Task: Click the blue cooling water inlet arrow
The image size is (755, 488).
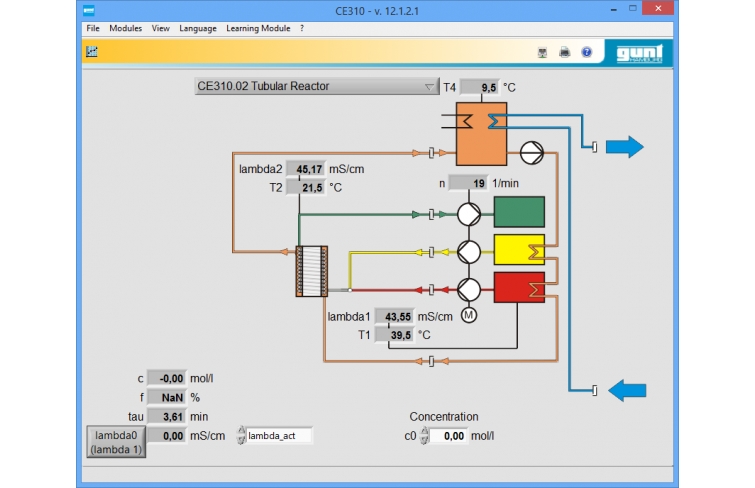Action: point(627,390)
